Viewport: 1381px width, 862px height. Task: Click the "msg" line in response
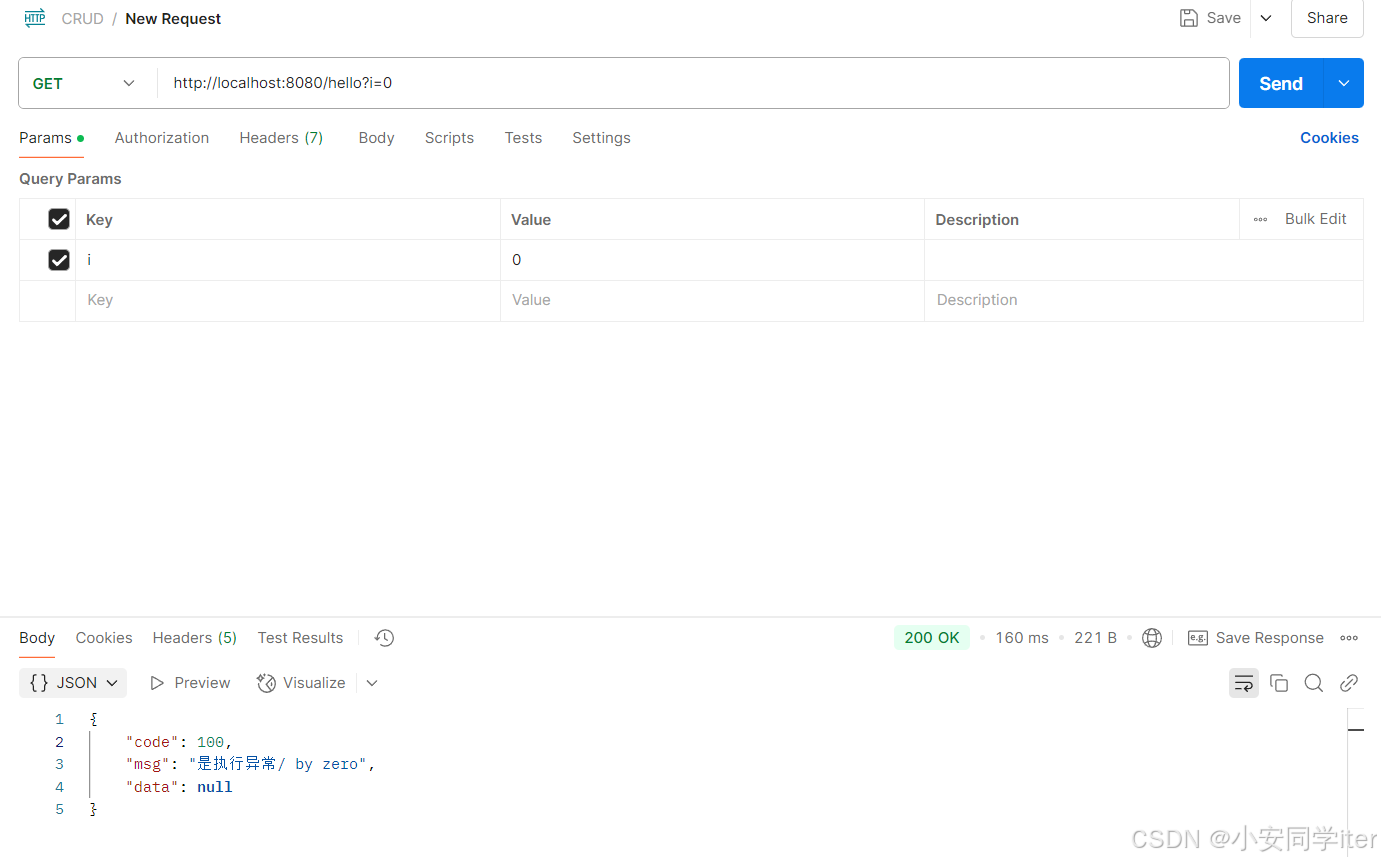point(250,764)
